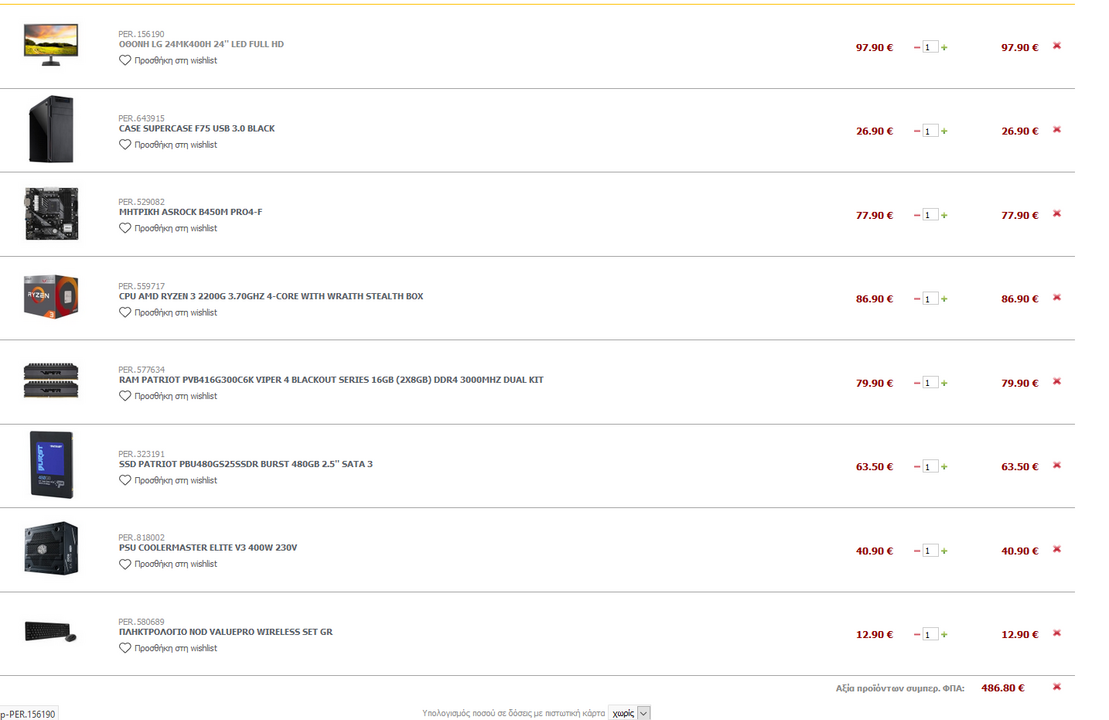The image size is (1109, 720).
Task: Decrease quantity of Supercase F75 case
Action: pyautogui.click(x=917, y=131)
